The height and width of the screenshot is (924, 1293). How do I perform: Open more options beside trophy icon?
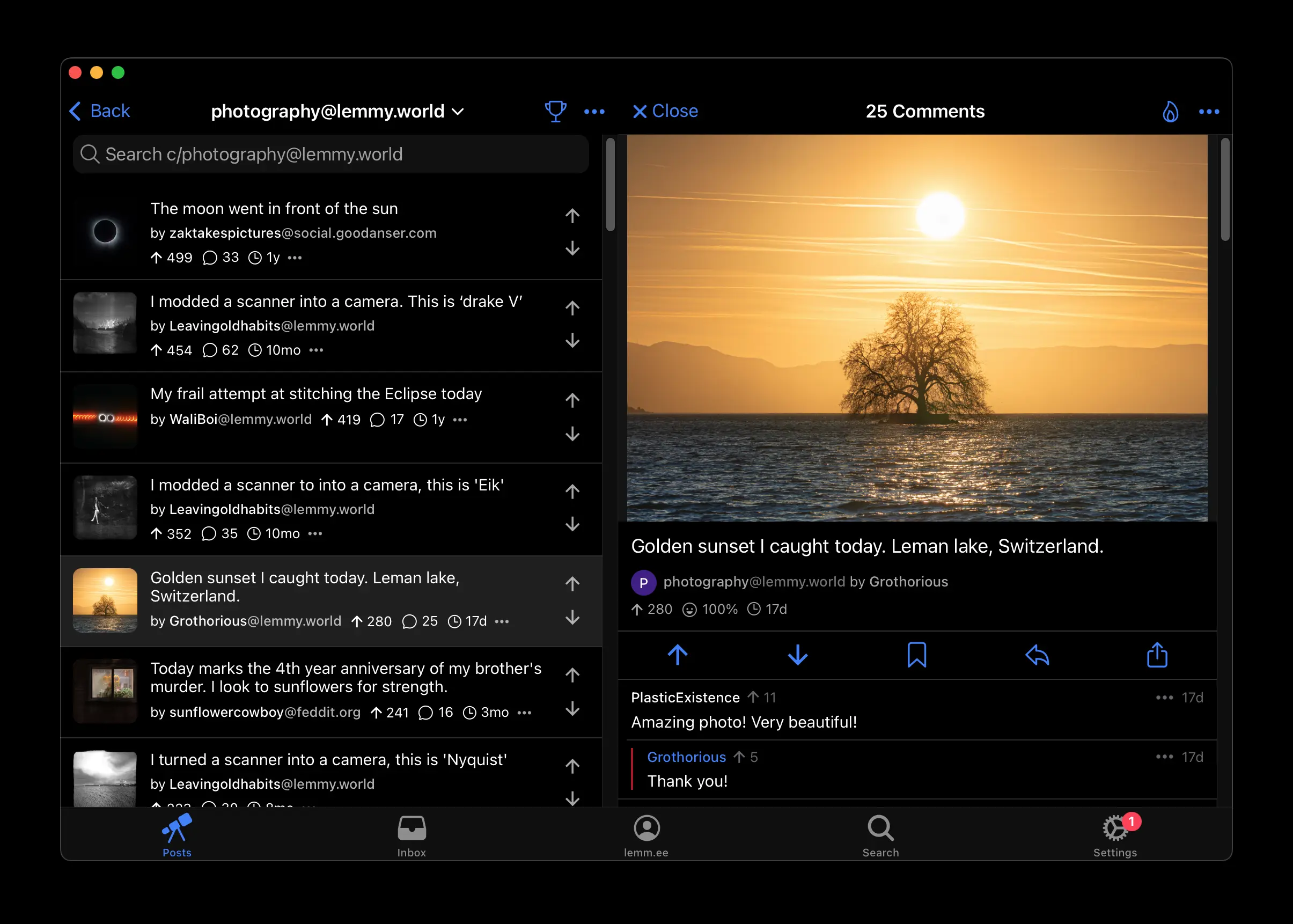click(594, 112)
